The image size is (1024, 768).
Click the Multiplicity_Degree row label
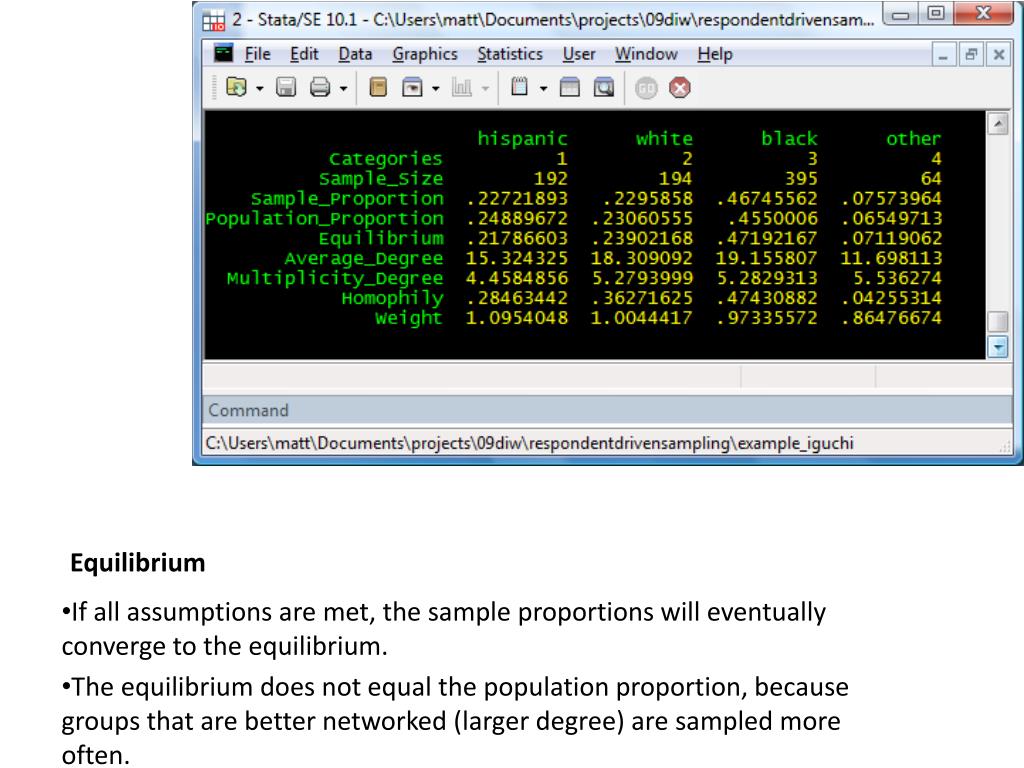click(x=335, y=278)
